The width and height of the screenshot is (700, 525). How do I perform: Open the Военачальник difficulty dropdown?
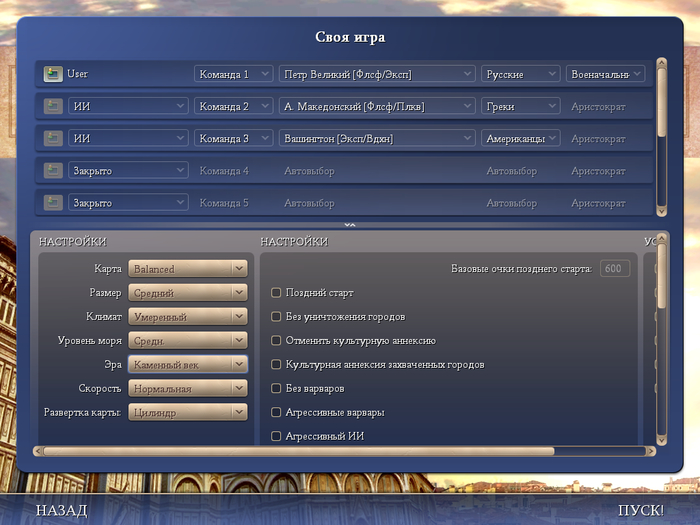click(606, 74)
